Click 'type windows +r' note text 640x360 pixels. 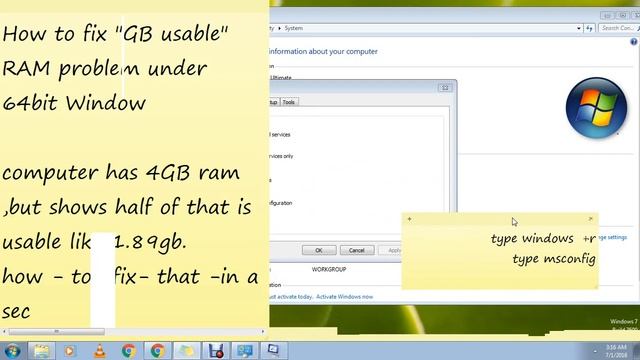pos(543,238)
